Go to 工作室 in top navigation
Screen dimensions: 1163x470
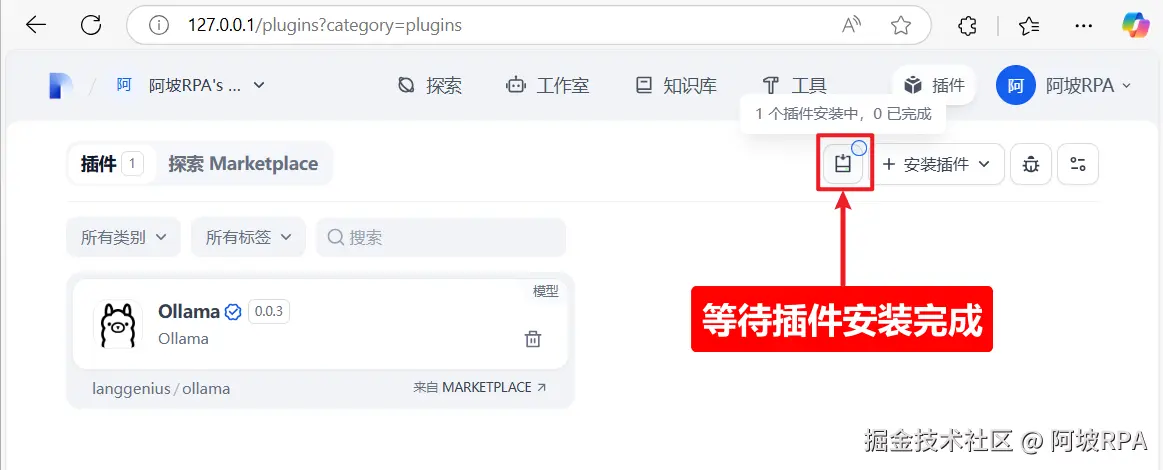pyautogui.click(x=547, y=85)
